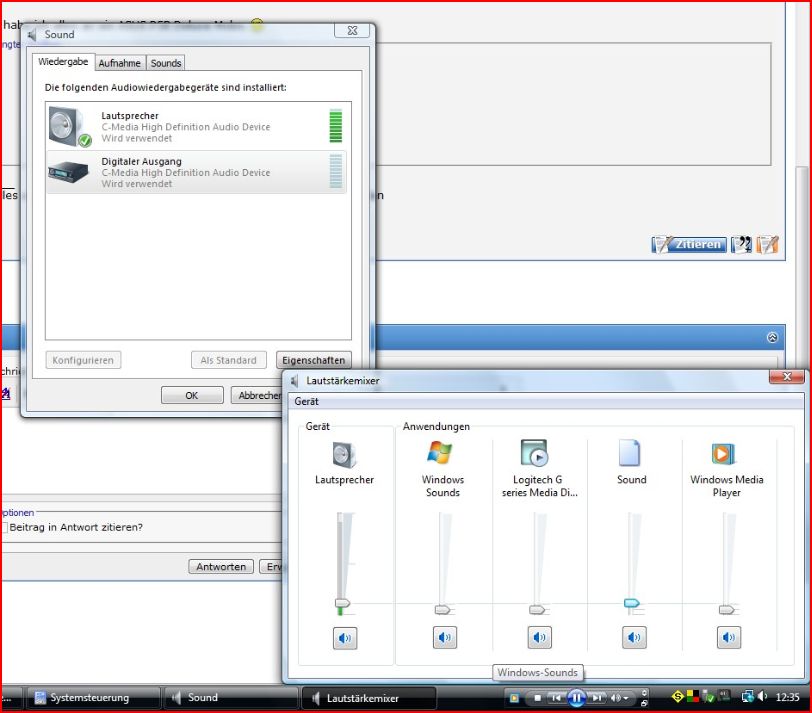This screenshot has height=713, width=812.
Task: Select the 'Lautsprecher' device row text
Action: (x=130, y=115)
